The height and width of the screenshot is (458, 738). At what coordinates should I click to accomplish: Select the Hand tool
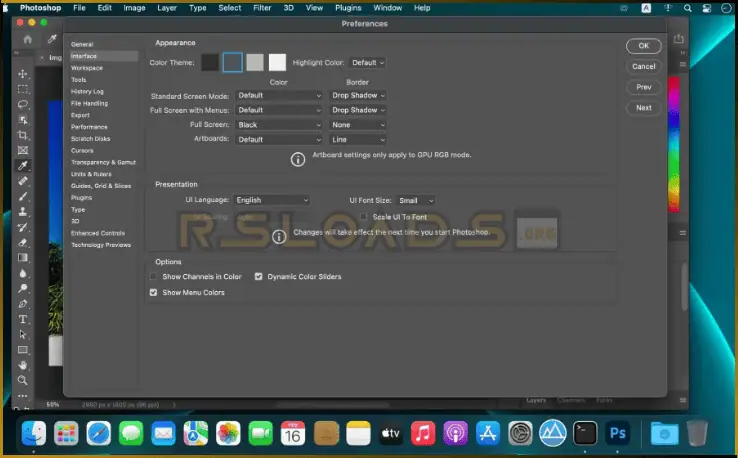[x=23, y=365]
